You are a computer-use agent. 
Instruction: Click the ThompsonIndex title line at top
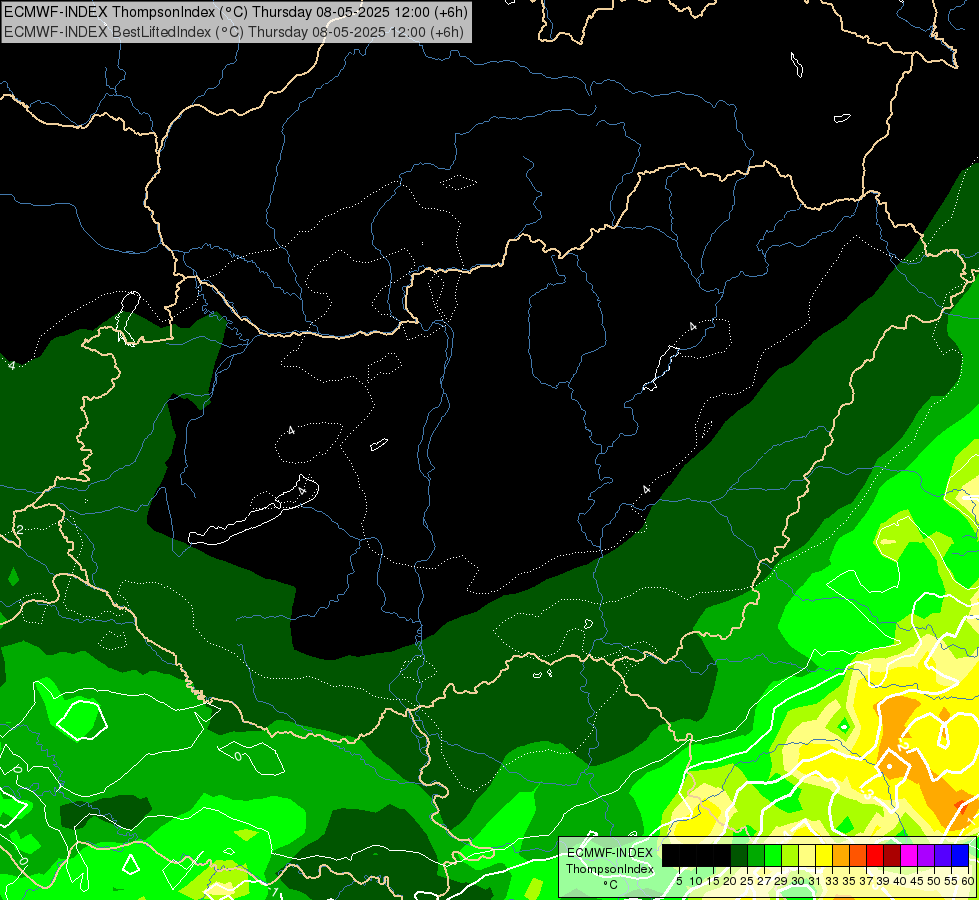click(236, 11)
